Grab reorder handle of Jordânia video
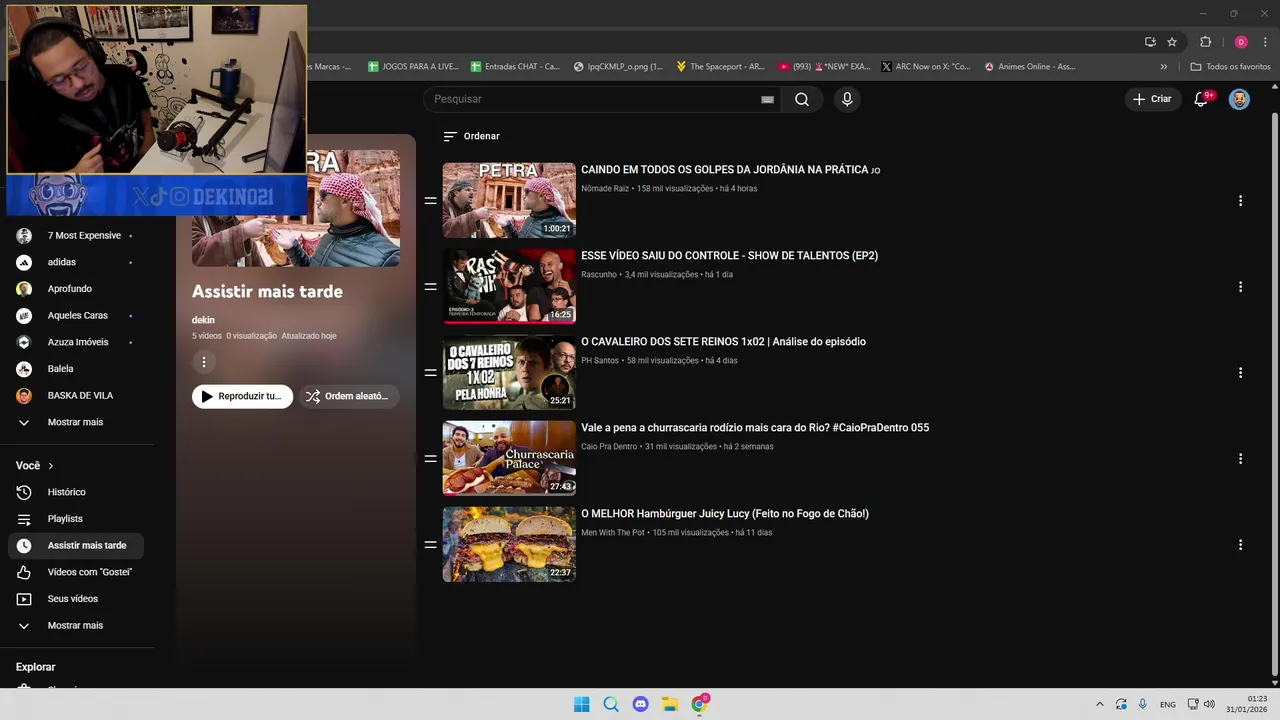1280x720 pixels. (430, 201)
